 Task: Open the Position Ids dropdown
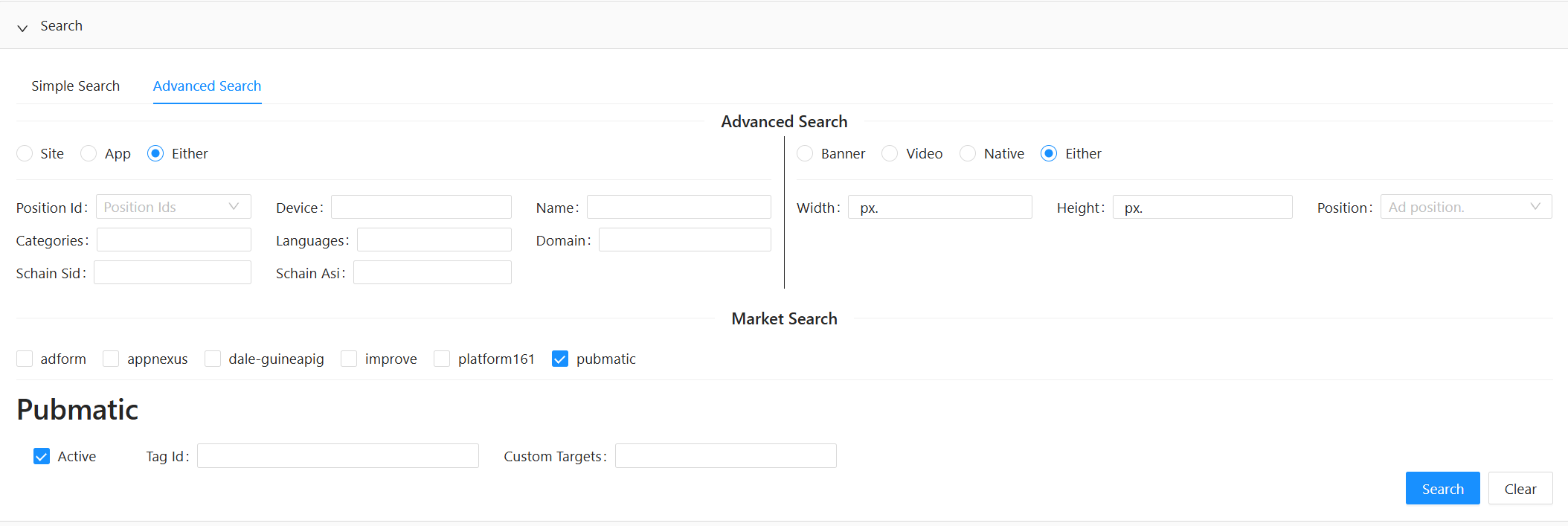point(173,208)
